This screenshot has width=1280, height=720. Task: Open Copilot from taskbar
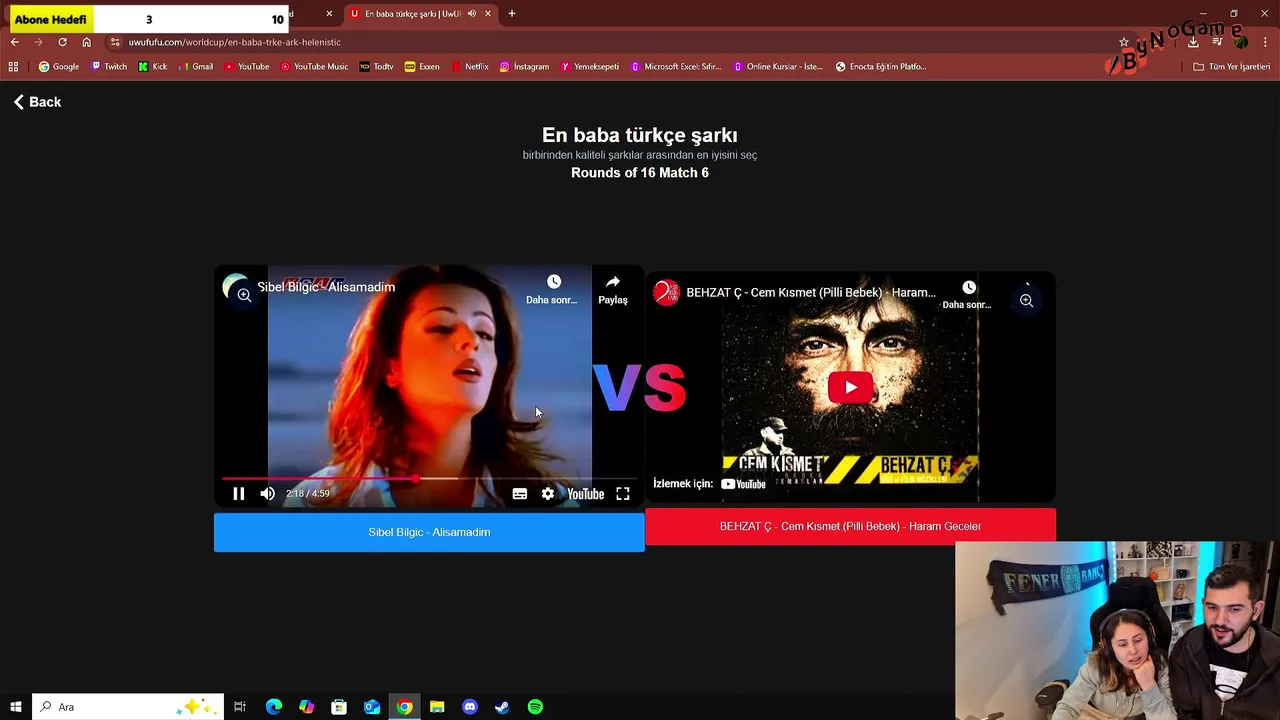coord(306,707)
